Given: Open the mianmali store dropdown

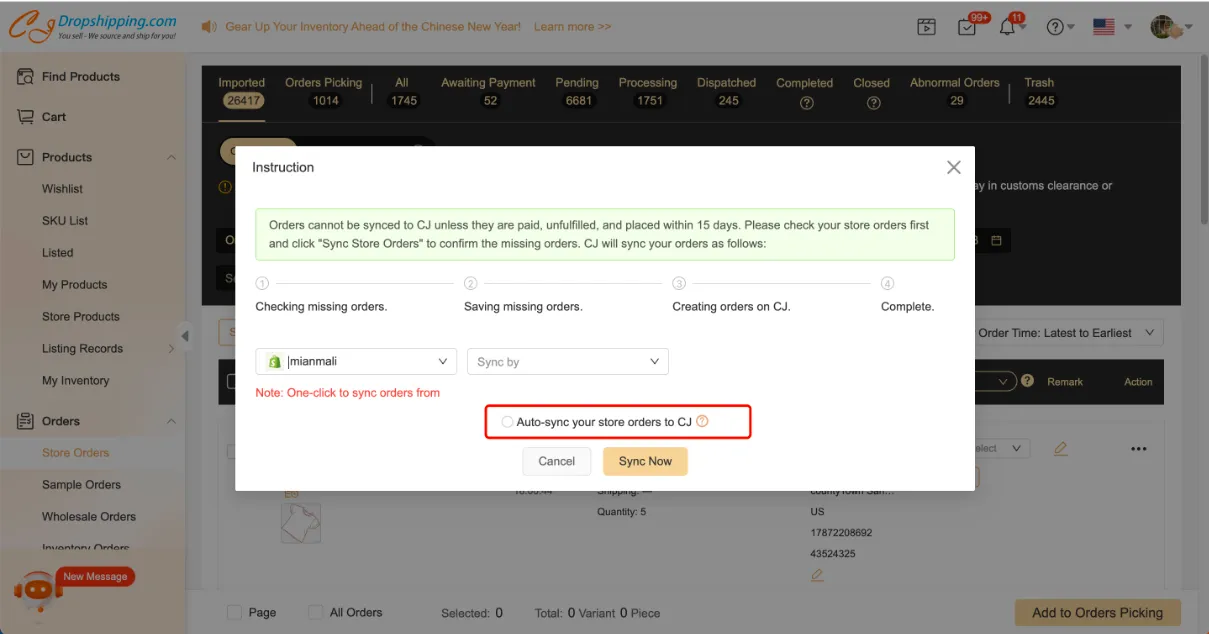Looking at the screenshot, I should pyautogui.click(x=356, y=362).
